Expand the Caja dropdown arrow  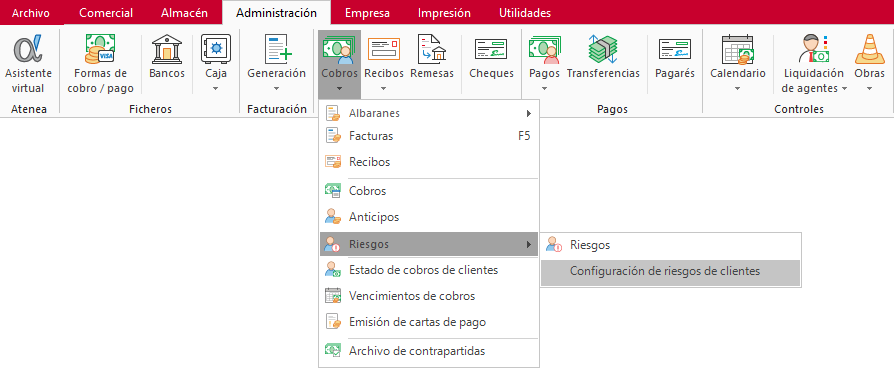[x=216, y=88]
